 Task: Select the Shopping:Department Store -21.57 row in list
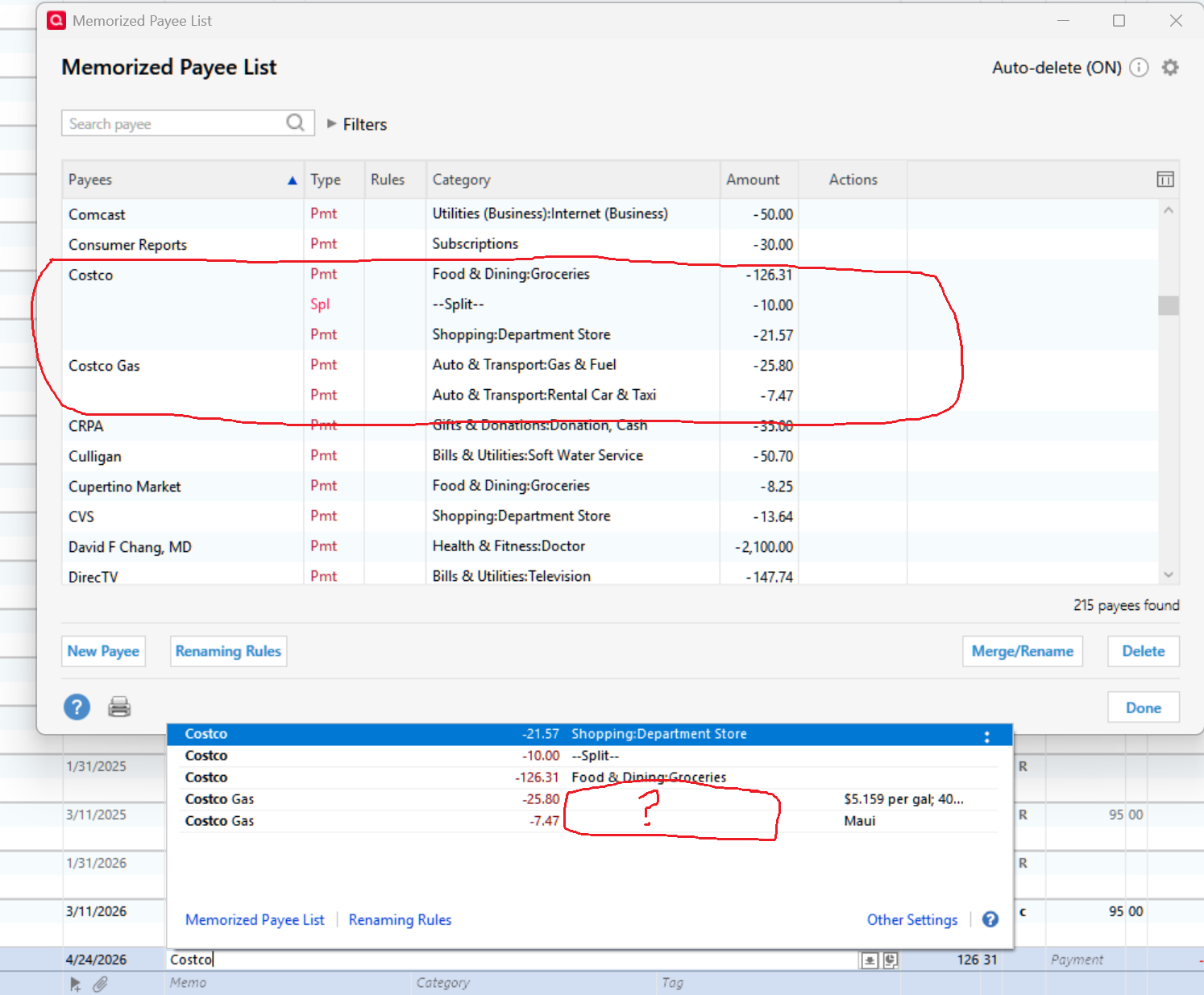pyautogui.click(x=610, y=335)
